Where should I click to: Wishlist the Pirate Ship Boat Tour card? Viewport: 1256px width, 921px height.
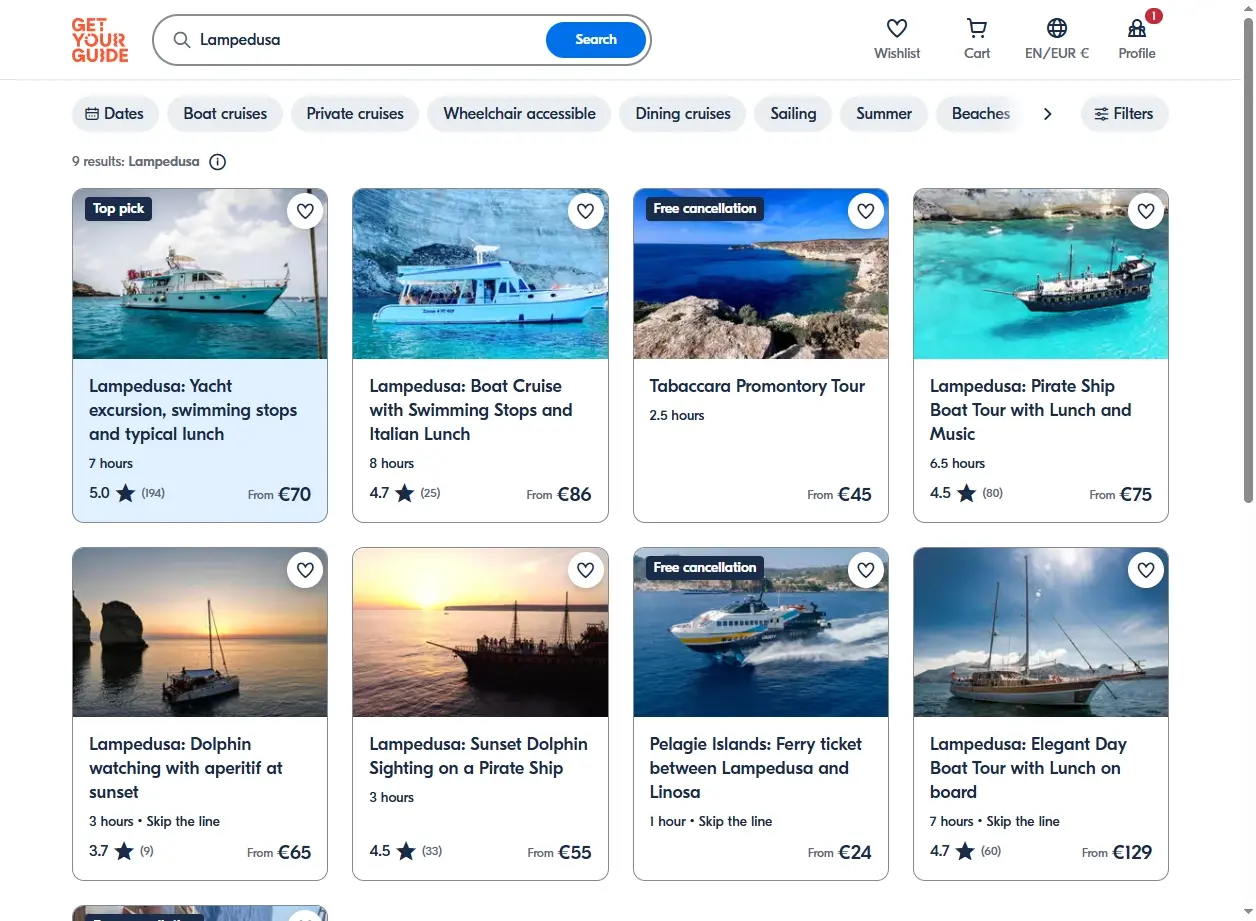[x=1146, y=211]
